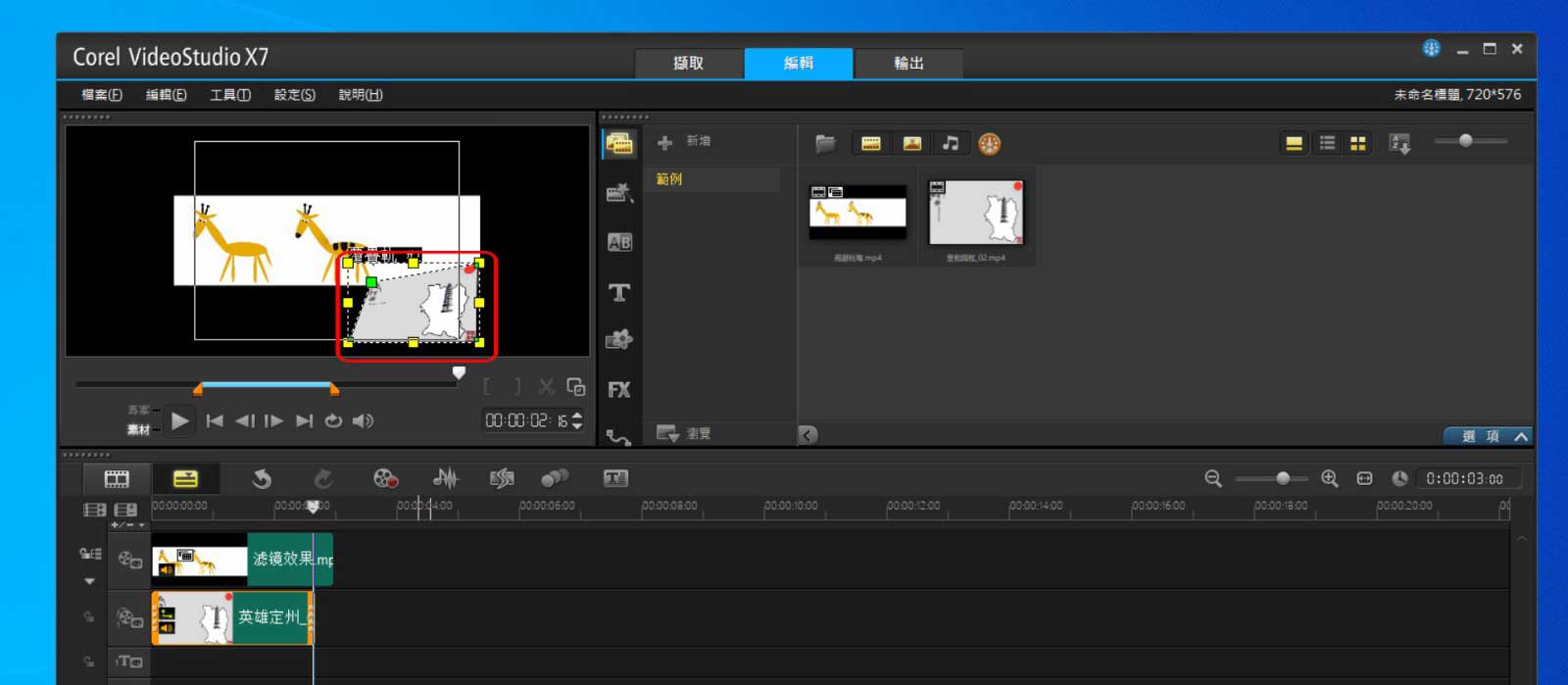
Task: Open the 瀏覽 browse dropdown
Action: click(683, 433)
